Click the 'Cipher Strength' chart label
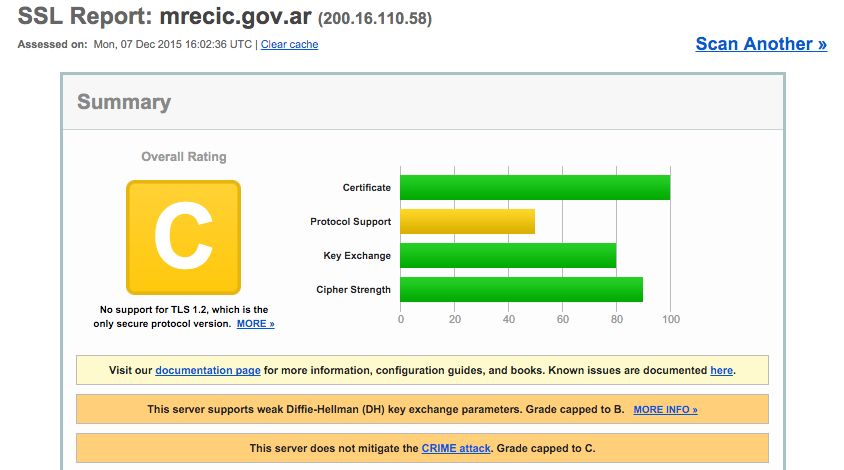Image resolution: width=844 pixels, height=470 pixels. (353, 289)
